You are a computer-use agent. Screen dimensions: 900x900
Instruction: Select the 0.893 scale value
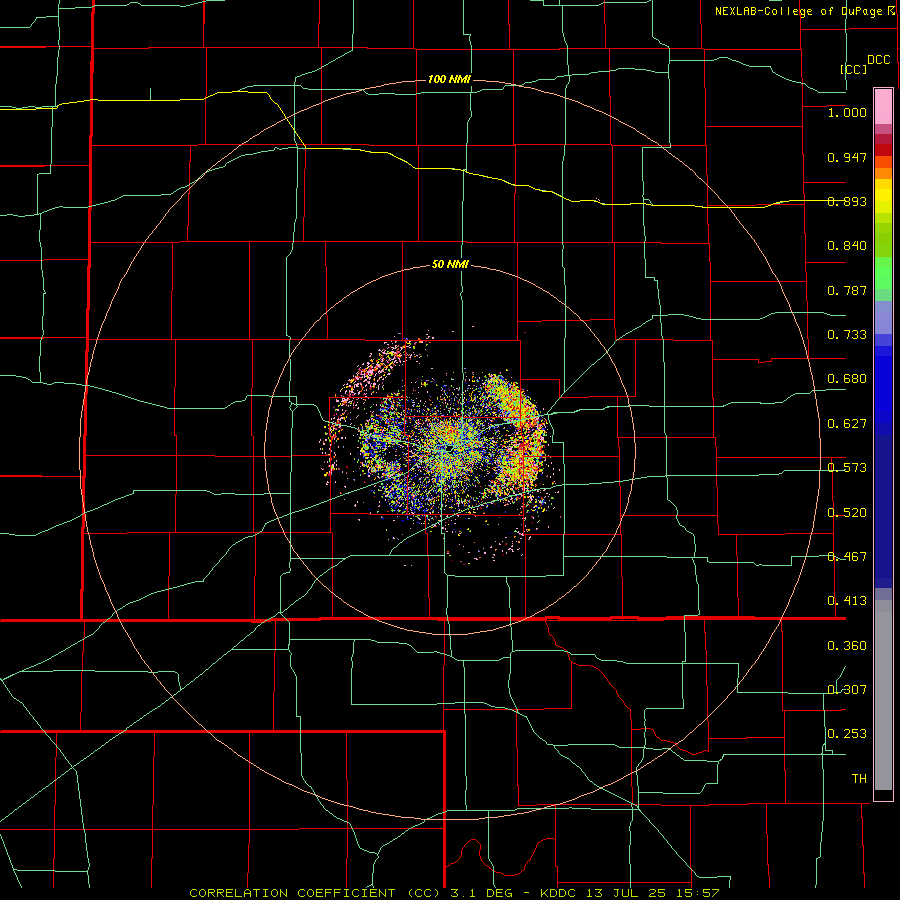(847, 201)
